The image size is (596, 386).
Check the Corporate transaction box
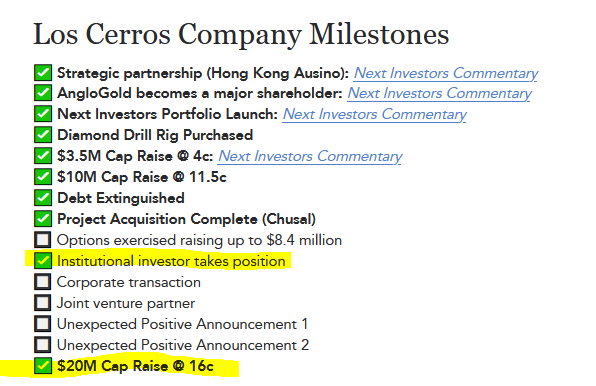(x=43, y=282)
